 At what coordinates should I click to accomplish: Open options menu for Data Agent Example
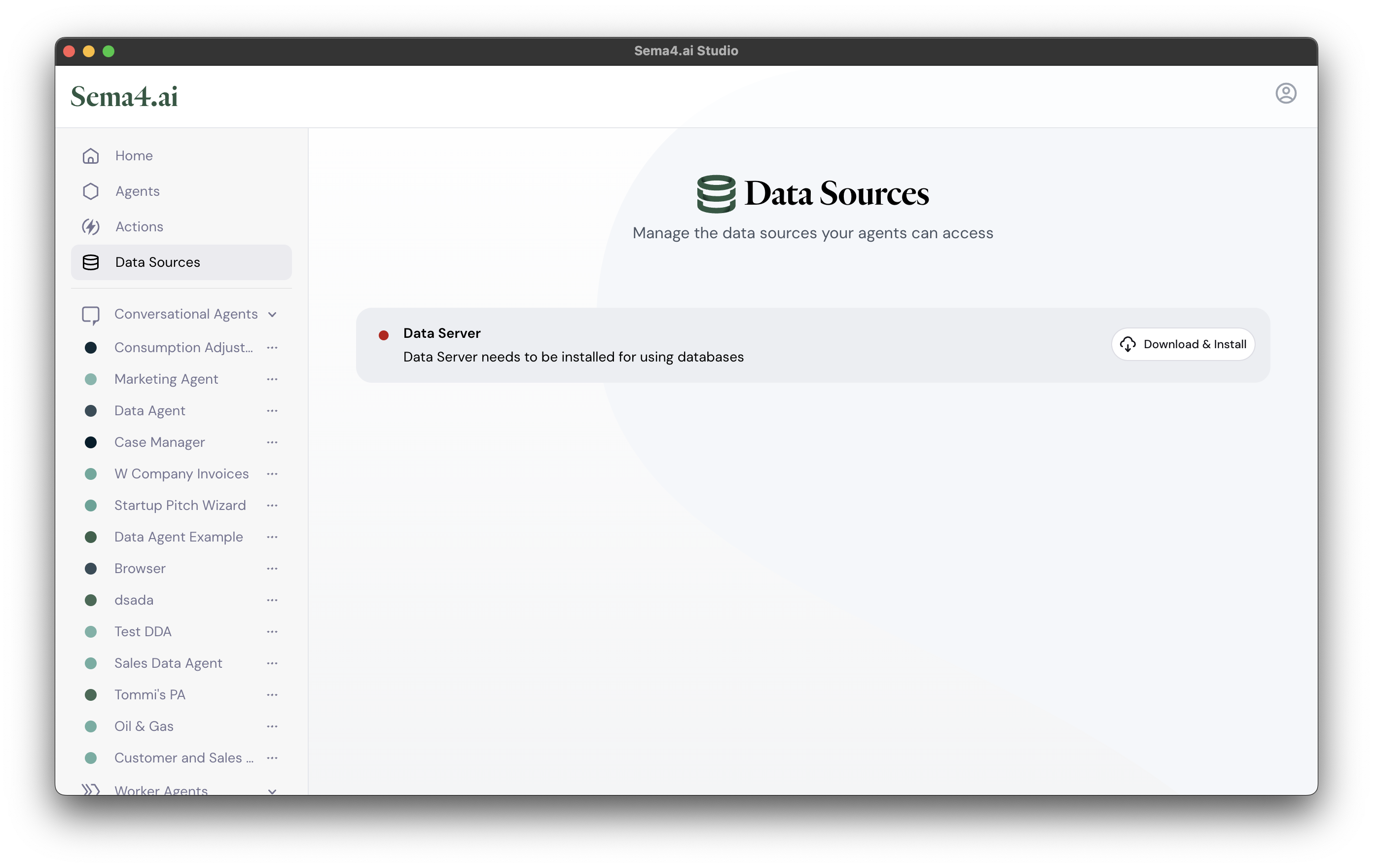click(272, 537)
